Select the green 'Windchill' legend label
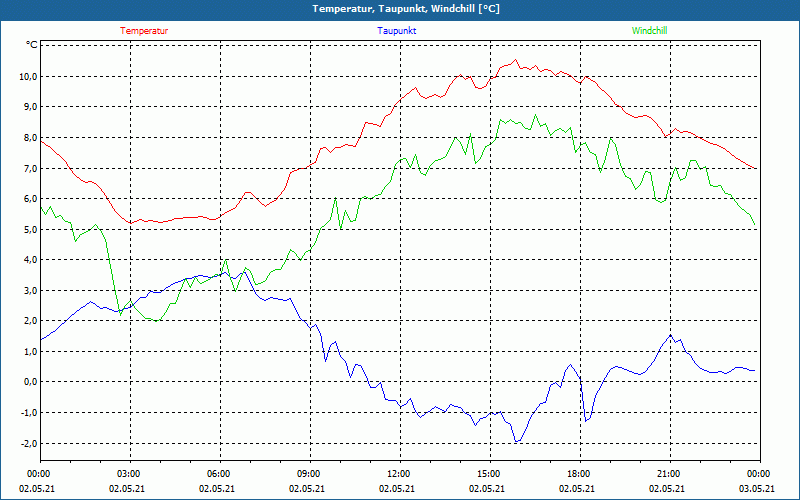Image resolution: width=800 pixels, height=500 pixels. 649,31
